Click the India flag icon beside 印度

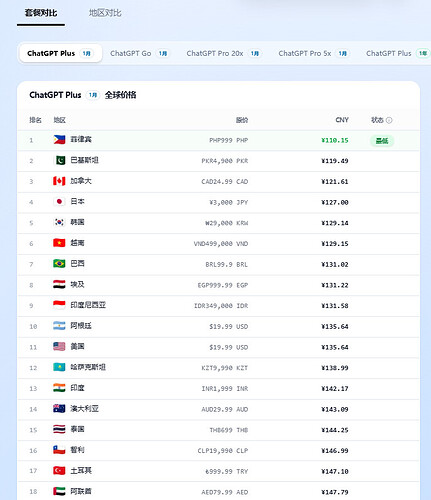59,388
